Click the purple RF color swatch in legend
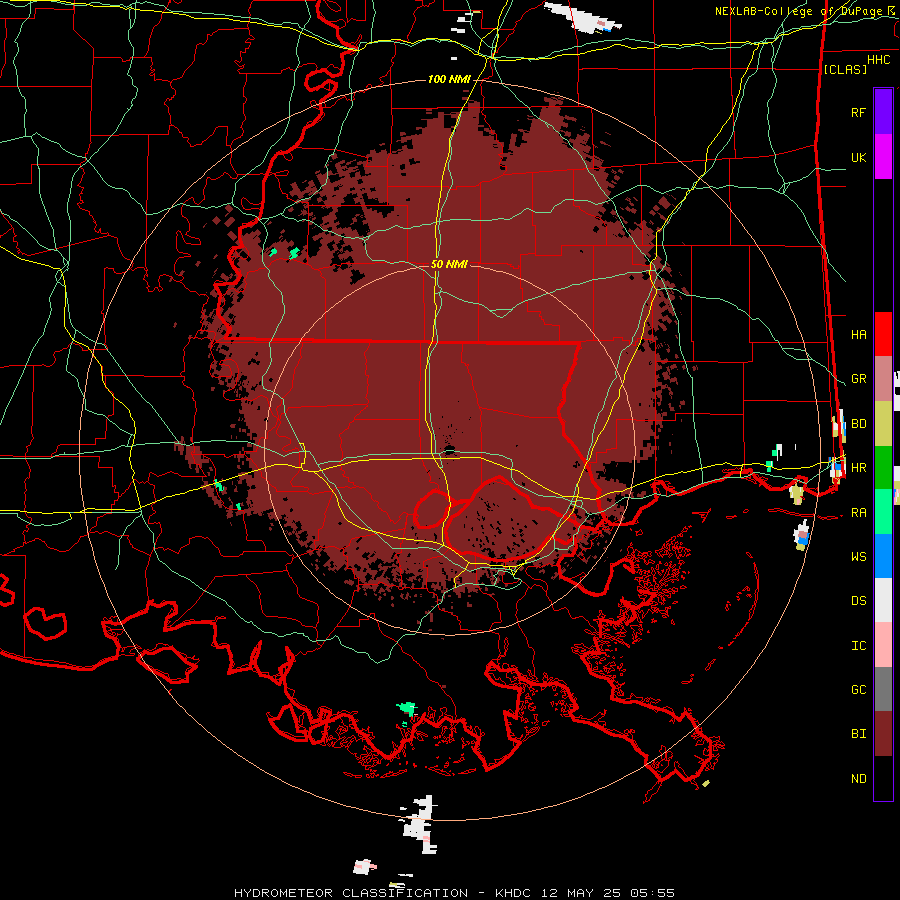 [x=883, y=112]
